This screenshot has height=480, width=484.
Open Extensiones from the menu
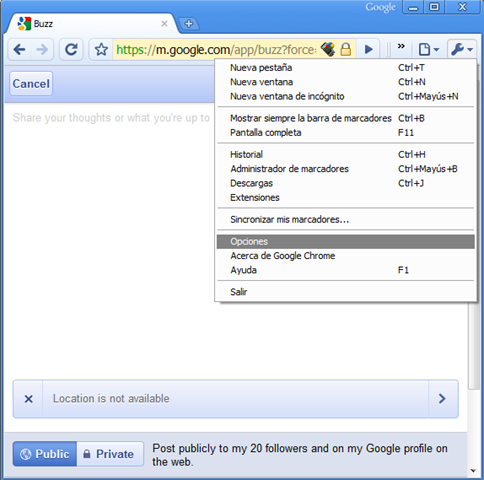point(346,198)
